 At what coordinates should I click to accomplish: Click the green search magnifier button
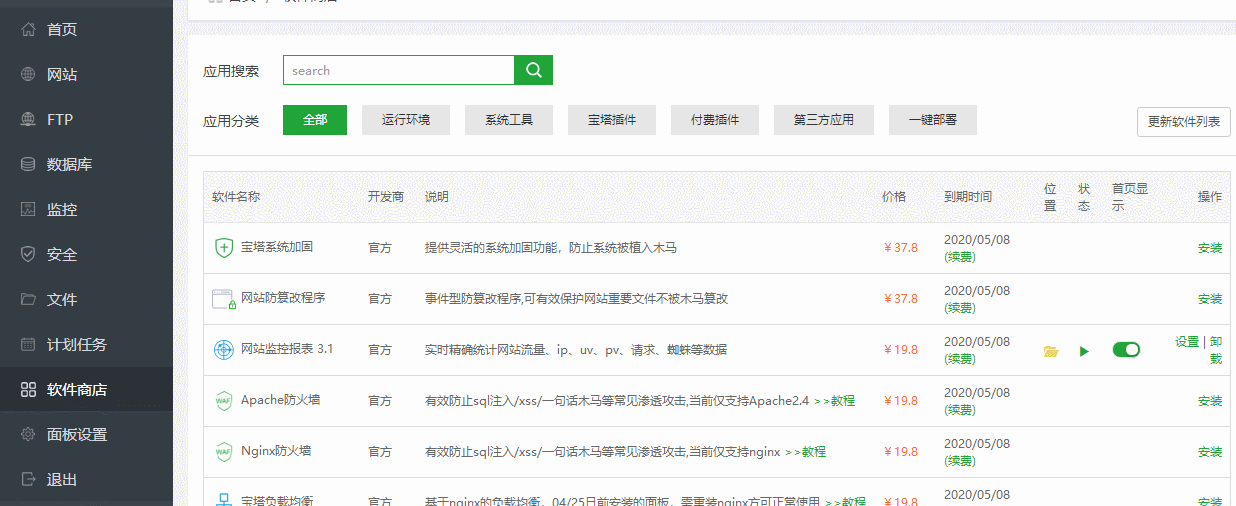[533, 70]
